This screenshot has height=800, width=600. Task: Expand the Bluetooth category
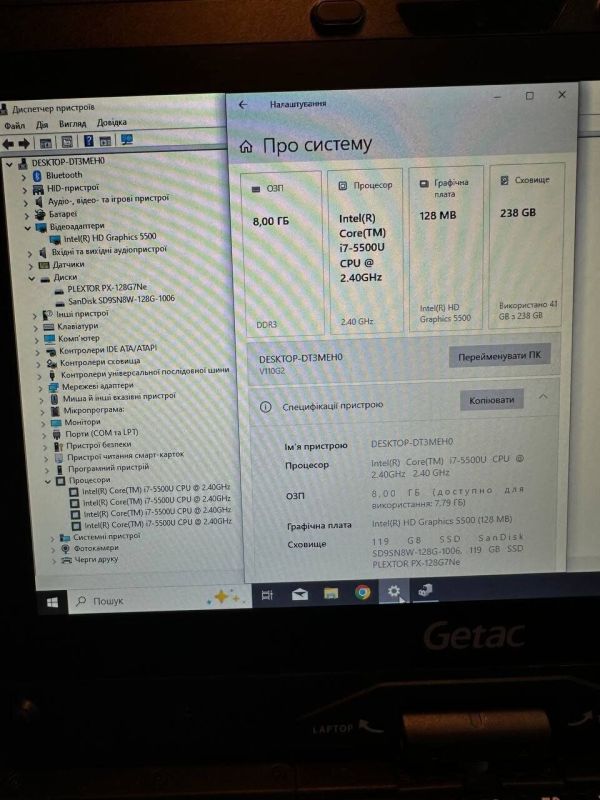coord(23,177)
